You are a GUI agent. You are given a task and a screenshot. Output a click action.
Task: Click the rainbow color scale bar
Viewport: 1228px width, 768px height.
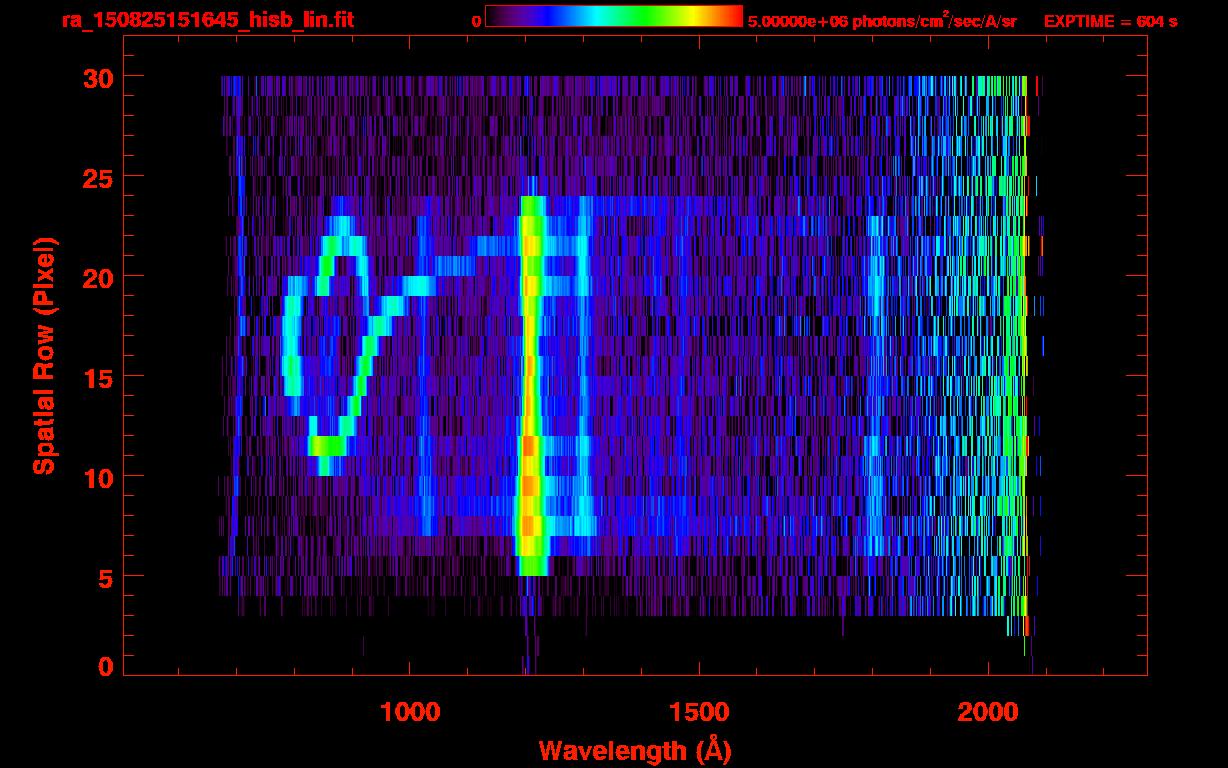[x=614, y=17]
